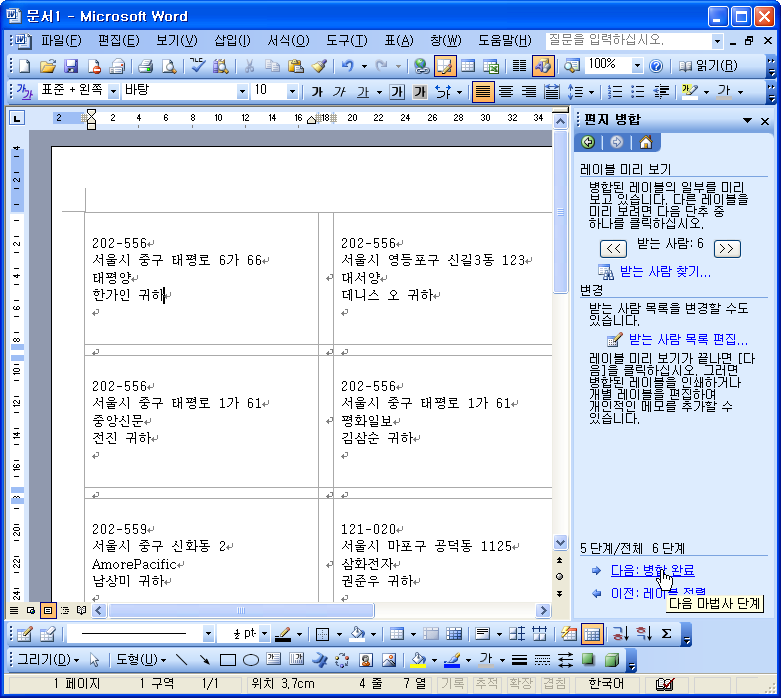Open the 도구(T) menu
781x698 pixels.
pyautogui.click(x=347, y=40)
